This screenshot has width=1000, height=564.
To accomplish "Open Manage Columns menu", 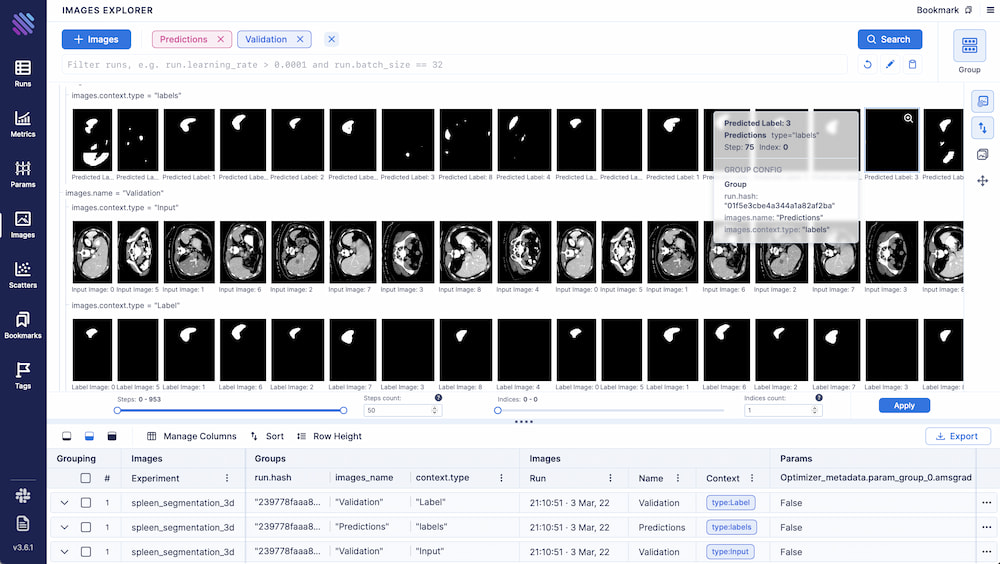I will click(x=191, y=436).
